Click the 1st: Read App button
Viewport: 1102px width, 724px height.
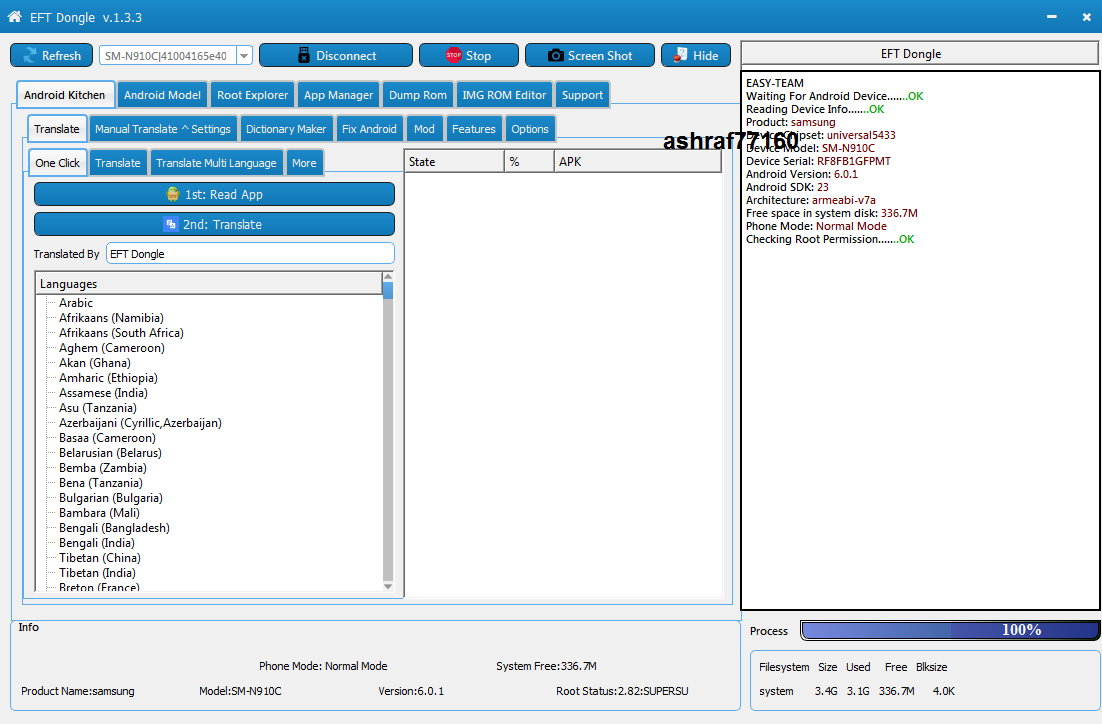tap(214, 194)
